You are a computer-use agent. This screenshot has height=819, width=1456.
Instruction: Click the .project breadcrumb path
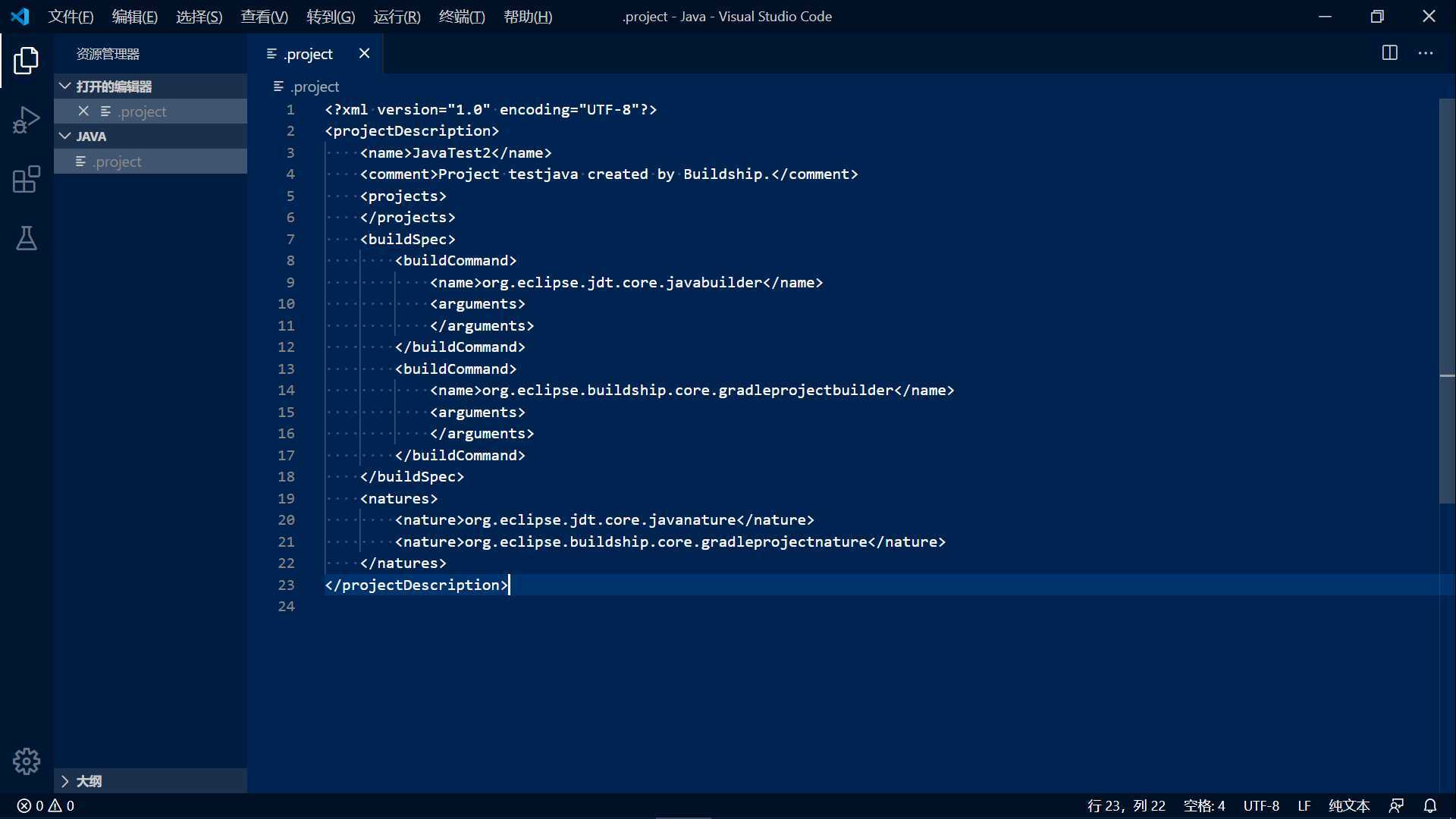[306, 86]
